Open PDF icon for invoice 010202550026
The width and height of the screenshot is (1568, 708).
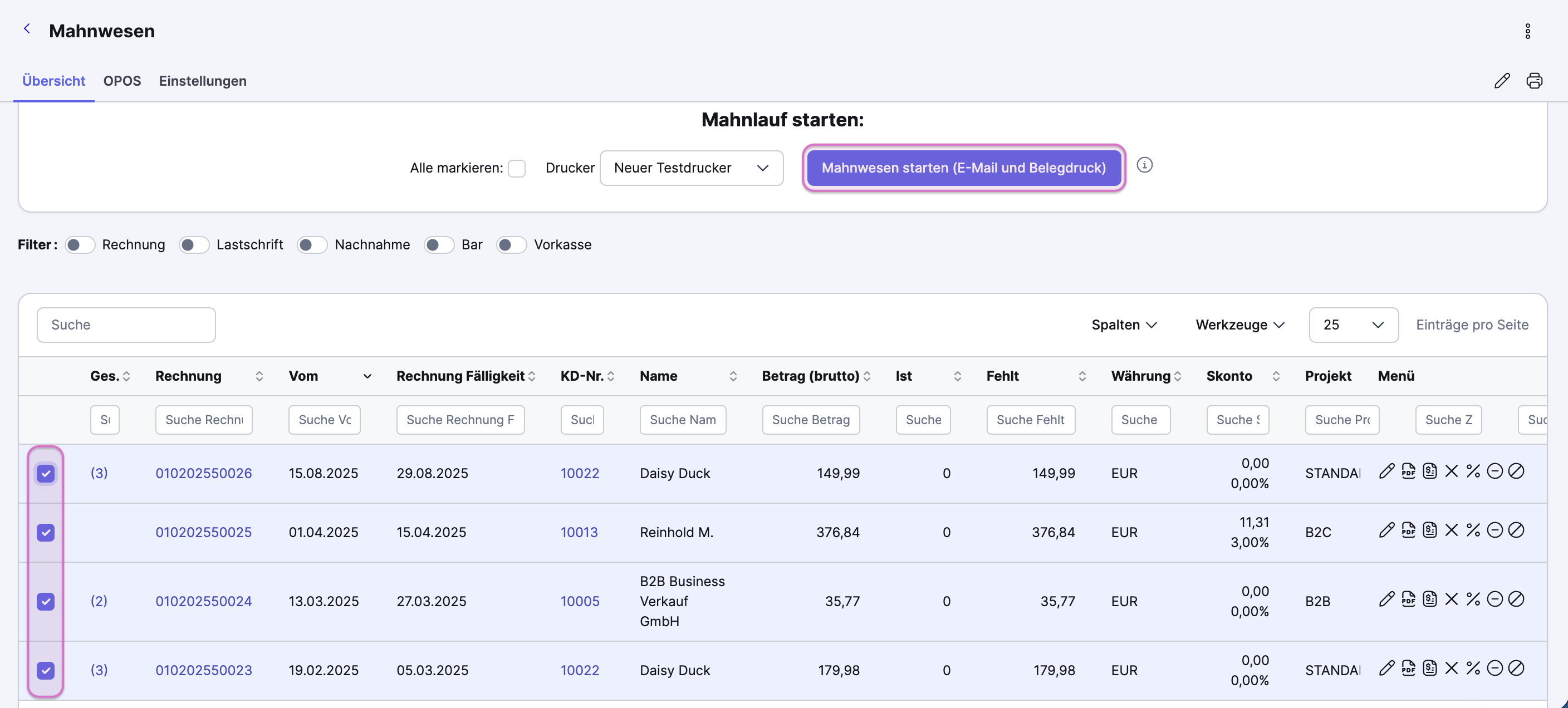(1408, 471)
